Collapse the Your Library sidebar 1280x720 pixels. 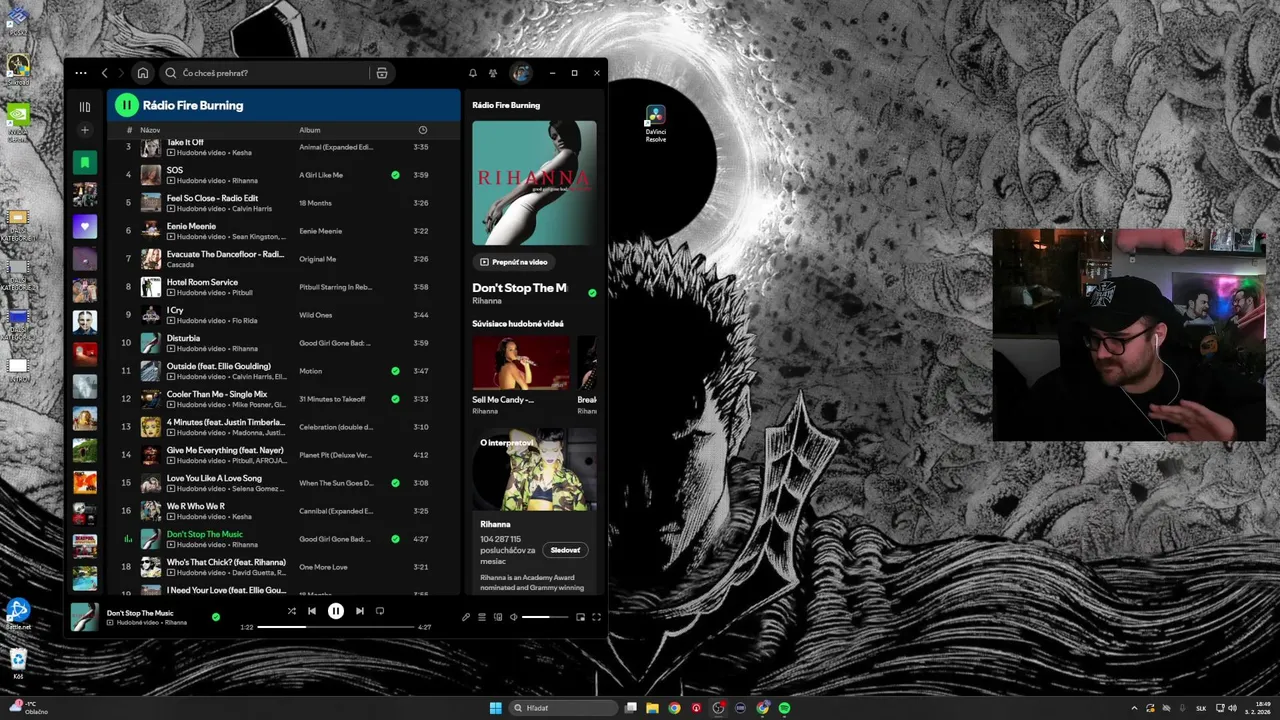pyautogui.click(x=85, y=106)
